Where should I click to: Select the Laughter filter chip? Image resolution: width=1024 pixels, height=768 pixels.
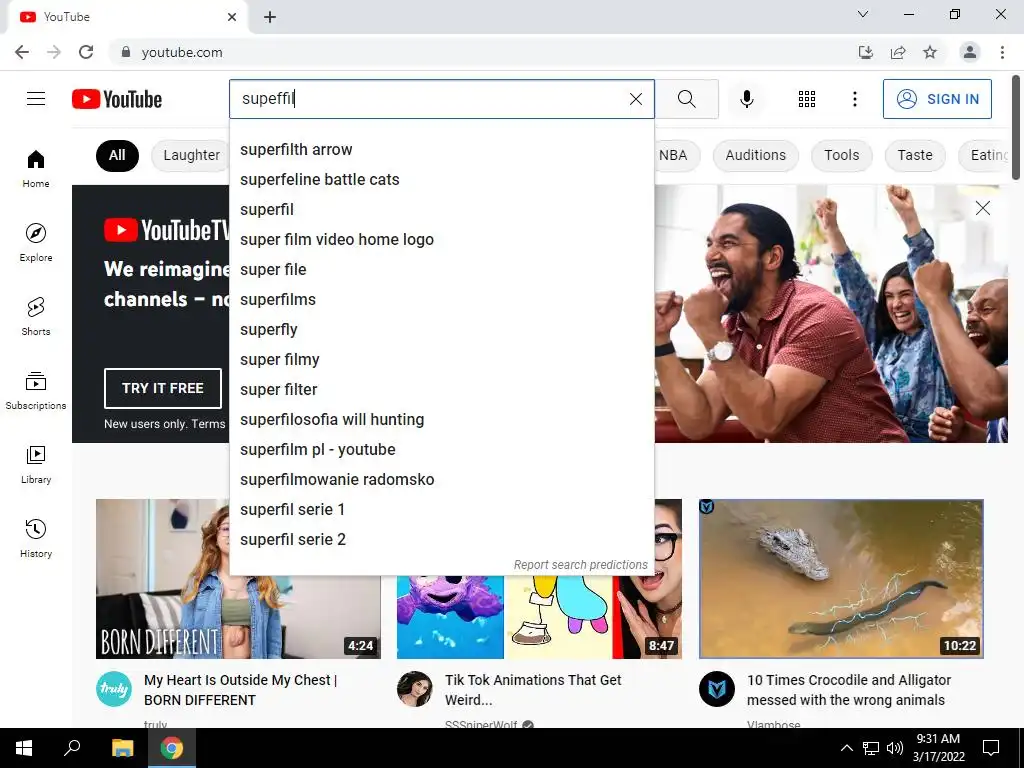click(191, 155)
